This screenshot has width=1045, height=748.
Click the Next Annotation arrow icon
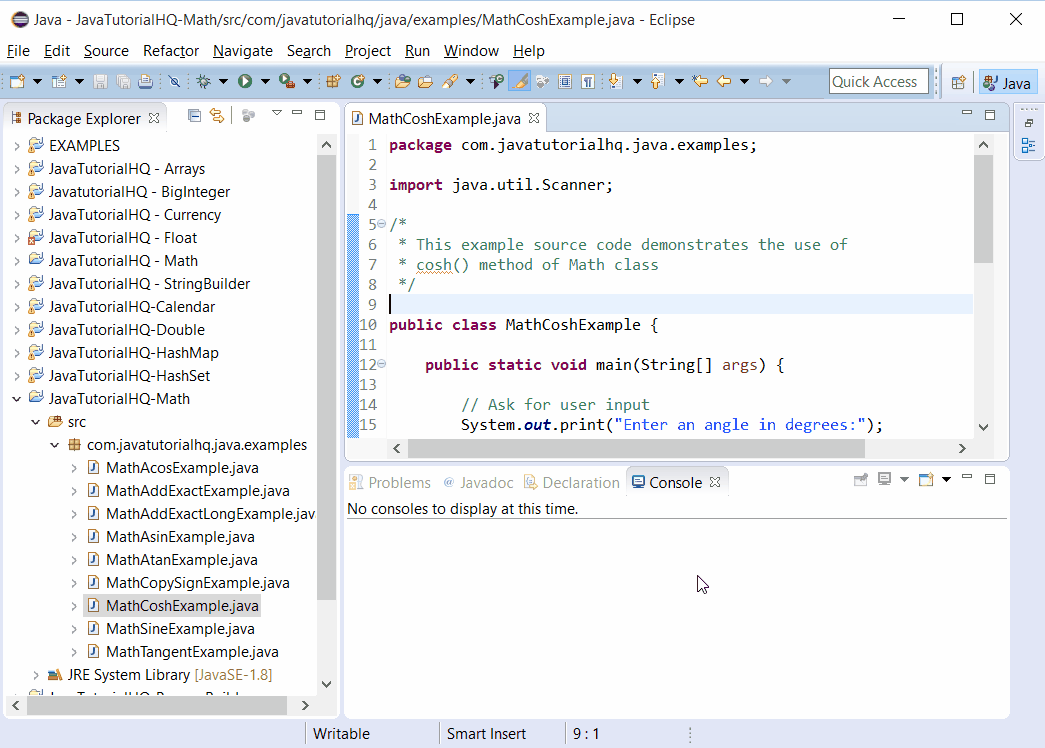[616, 81]
